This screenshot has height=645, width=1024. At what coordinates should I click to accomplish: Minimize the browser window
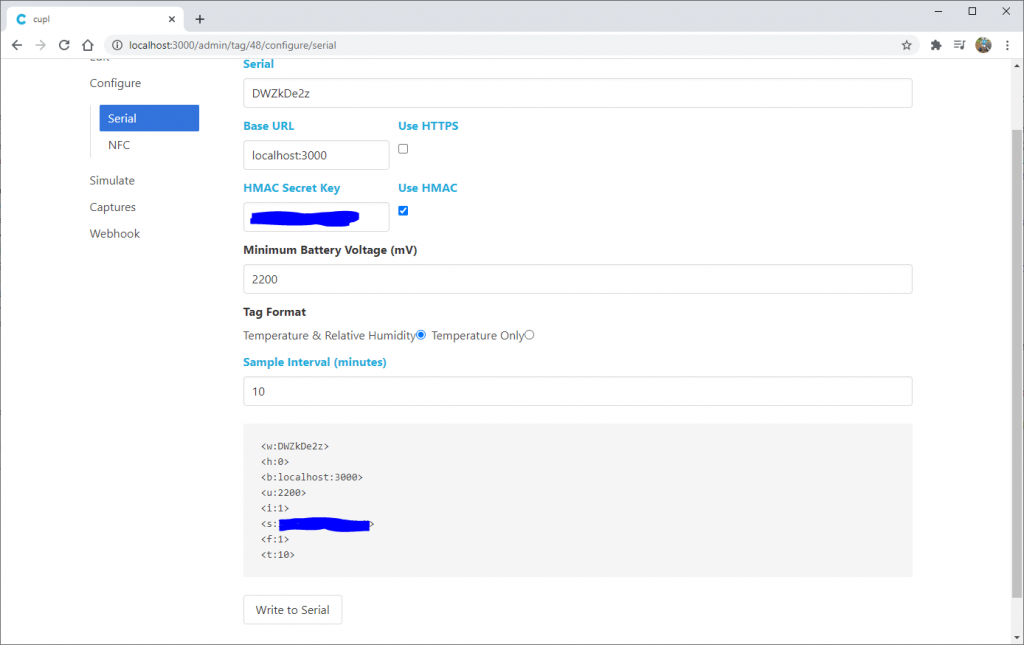pyautogui.click(x=938, y=11)
